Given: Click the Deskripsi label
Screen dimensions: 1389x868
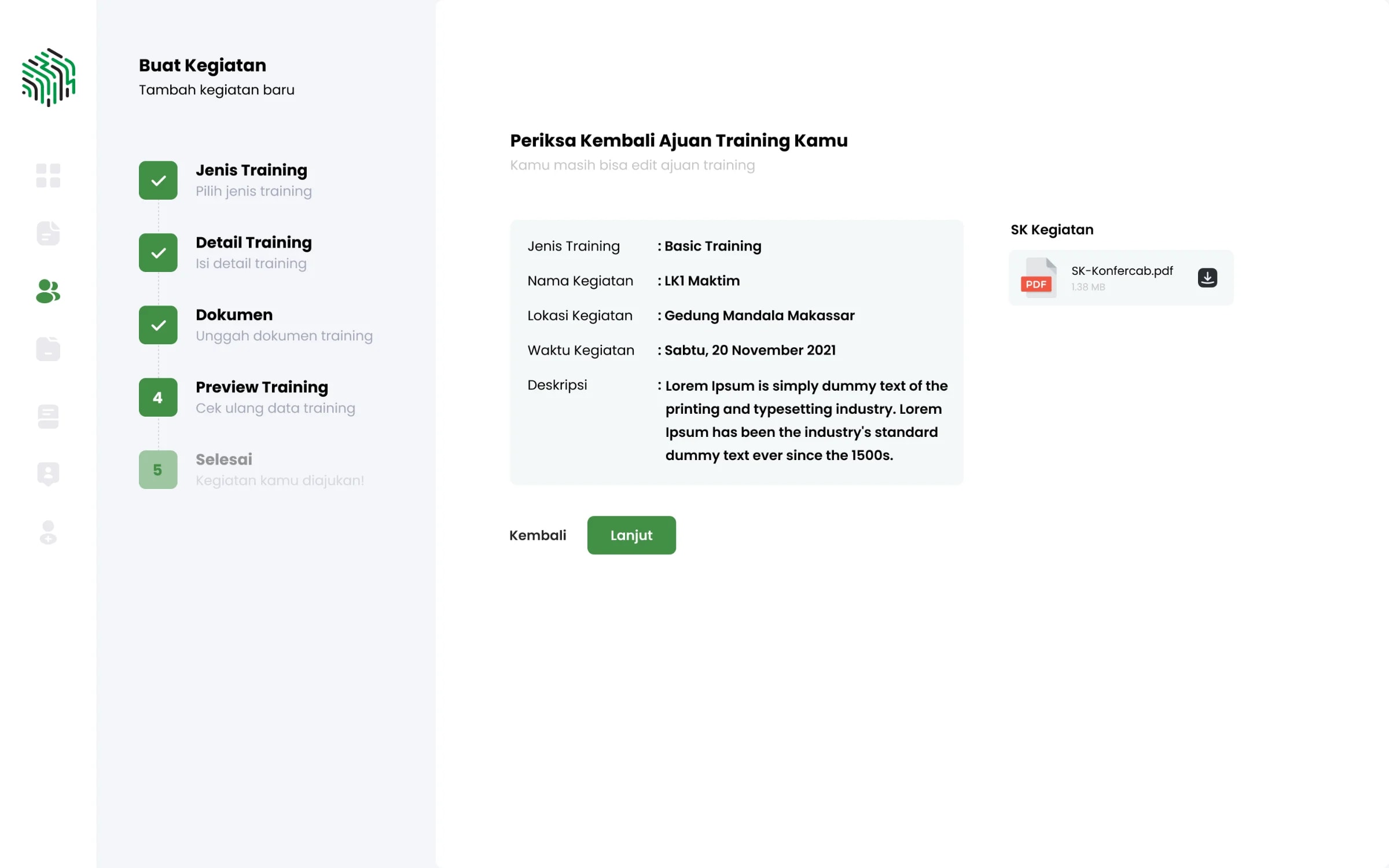Looking at the screenshot, I should click(x=557, y=385).
